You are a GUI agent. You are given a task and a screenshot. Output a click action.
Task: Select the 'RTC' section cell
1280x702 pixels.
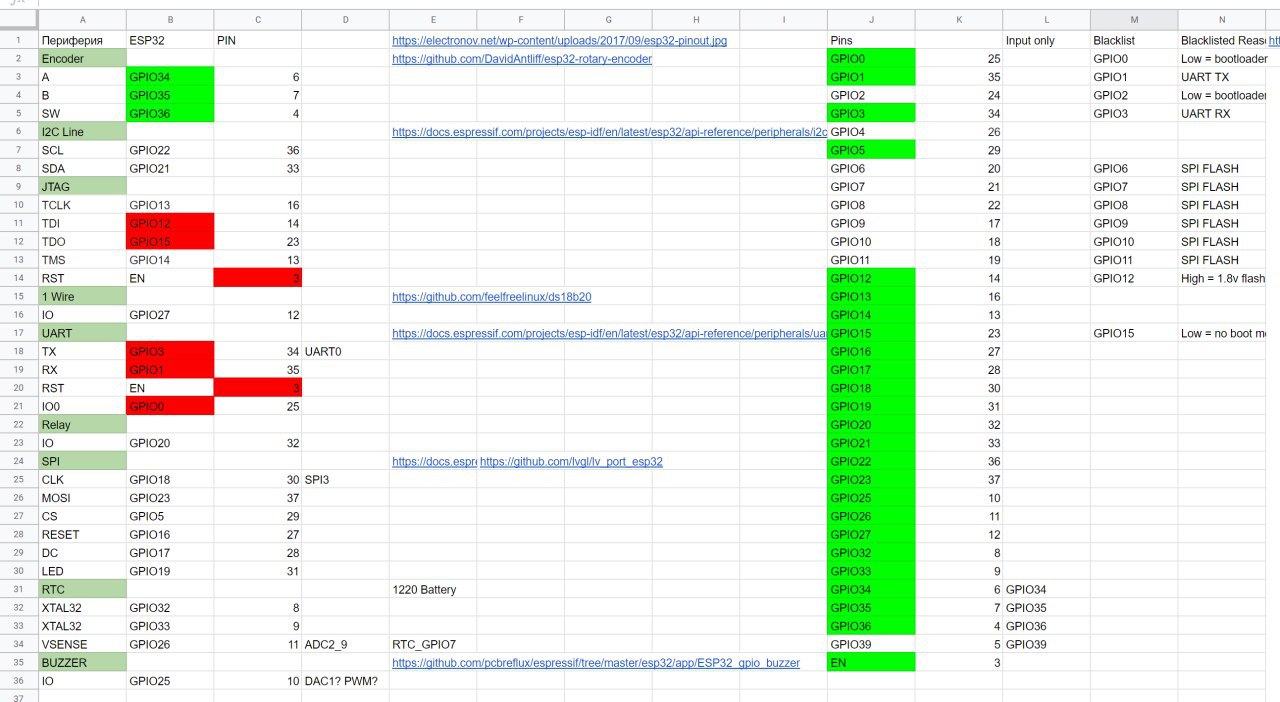(82, 590)
